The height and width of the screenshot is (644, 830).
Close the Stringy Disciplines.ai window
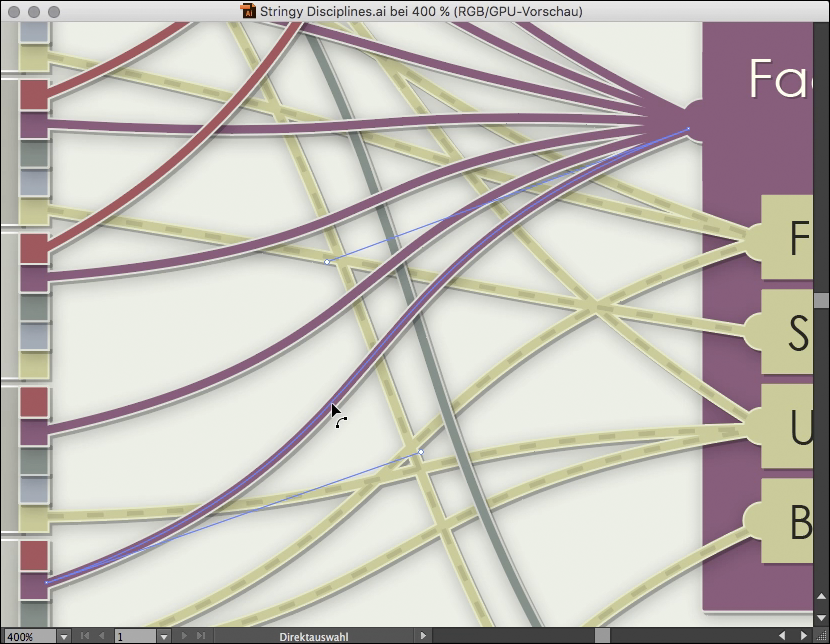14,12
